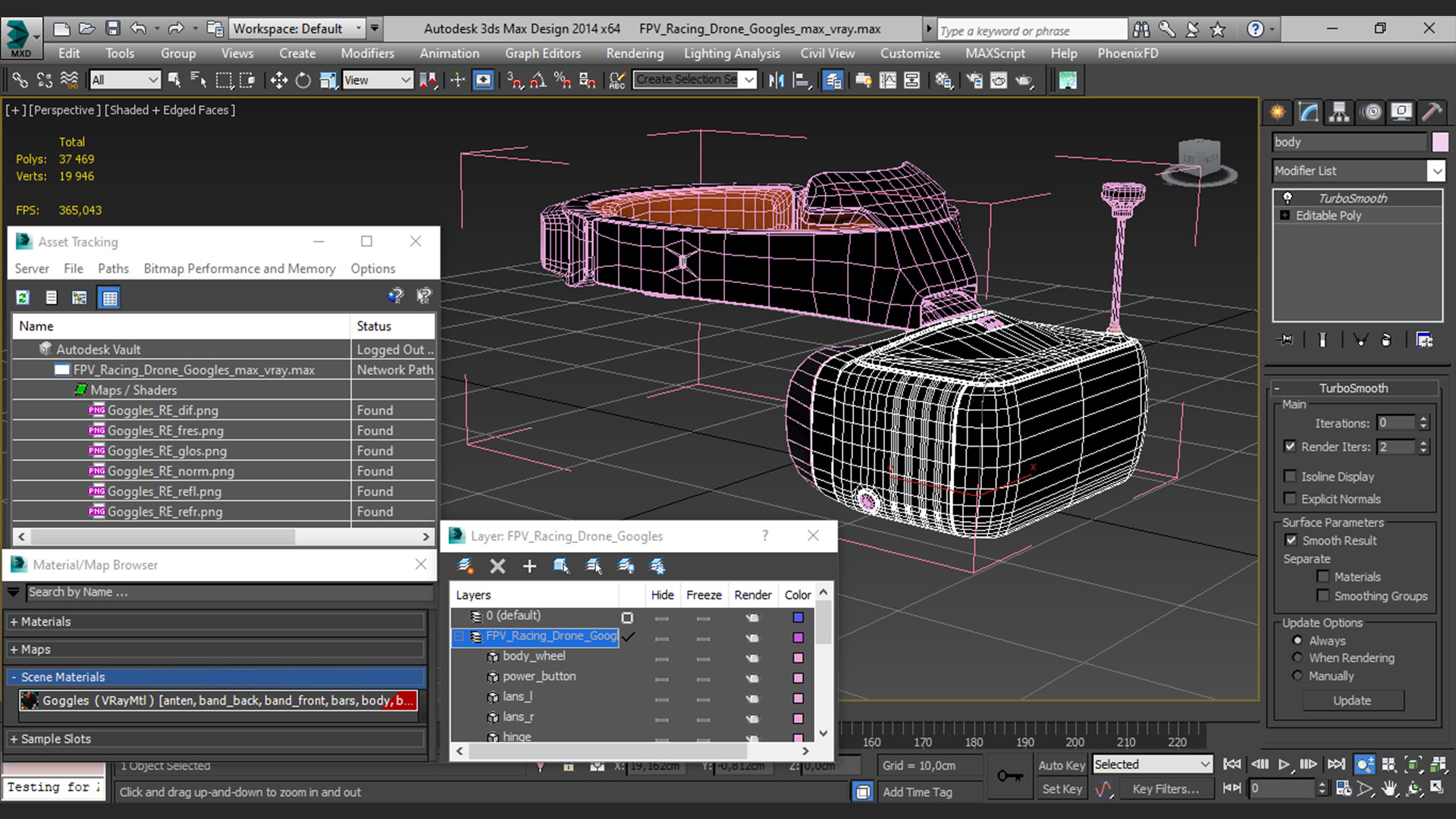Image resolution: width=1456 pixels, height=819 pixels.
Task: Click color swatch for body_wheel layer row
Action: 798,657
